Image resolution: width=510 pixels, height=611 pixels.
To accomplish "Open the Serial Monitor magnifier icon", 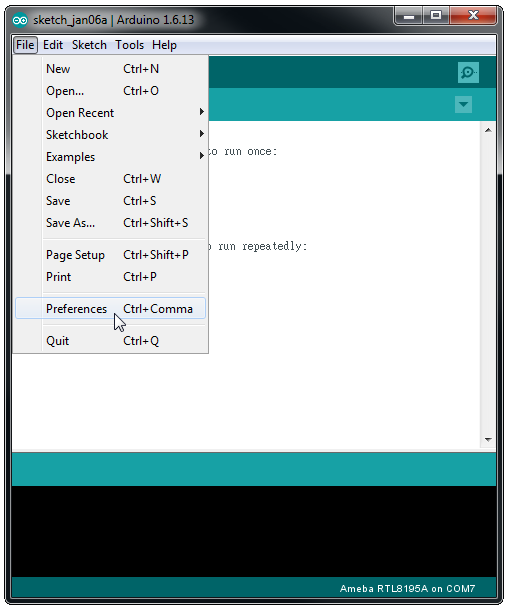I will [468, 72].
